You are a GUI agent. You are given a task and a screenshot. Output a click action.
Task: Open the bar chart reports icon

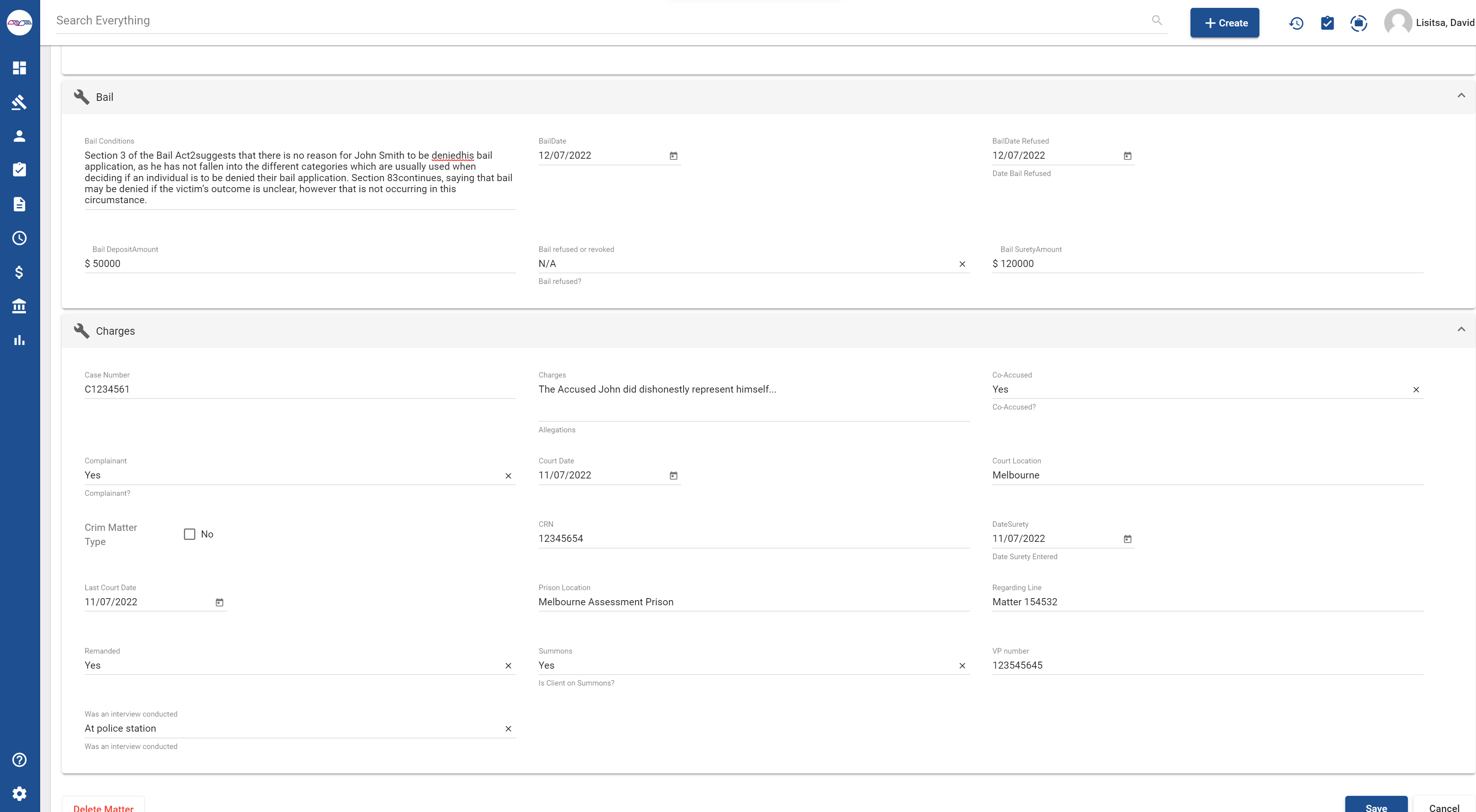pos(19,340)
